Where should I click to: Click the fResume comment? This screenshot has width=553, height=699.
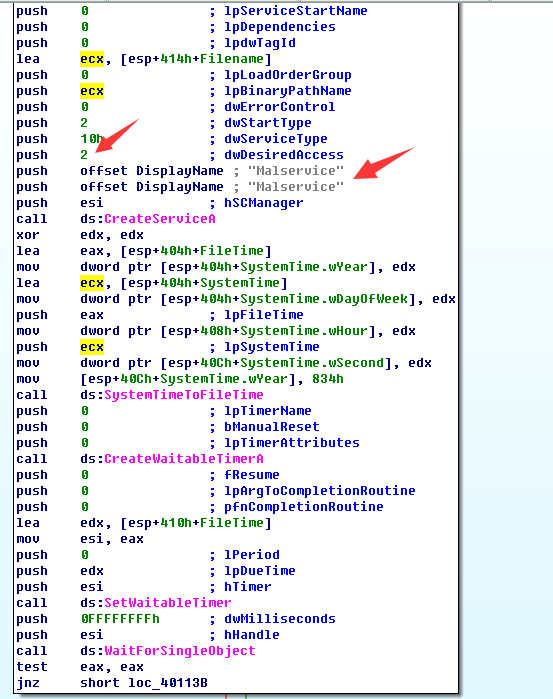click(252, 475)
